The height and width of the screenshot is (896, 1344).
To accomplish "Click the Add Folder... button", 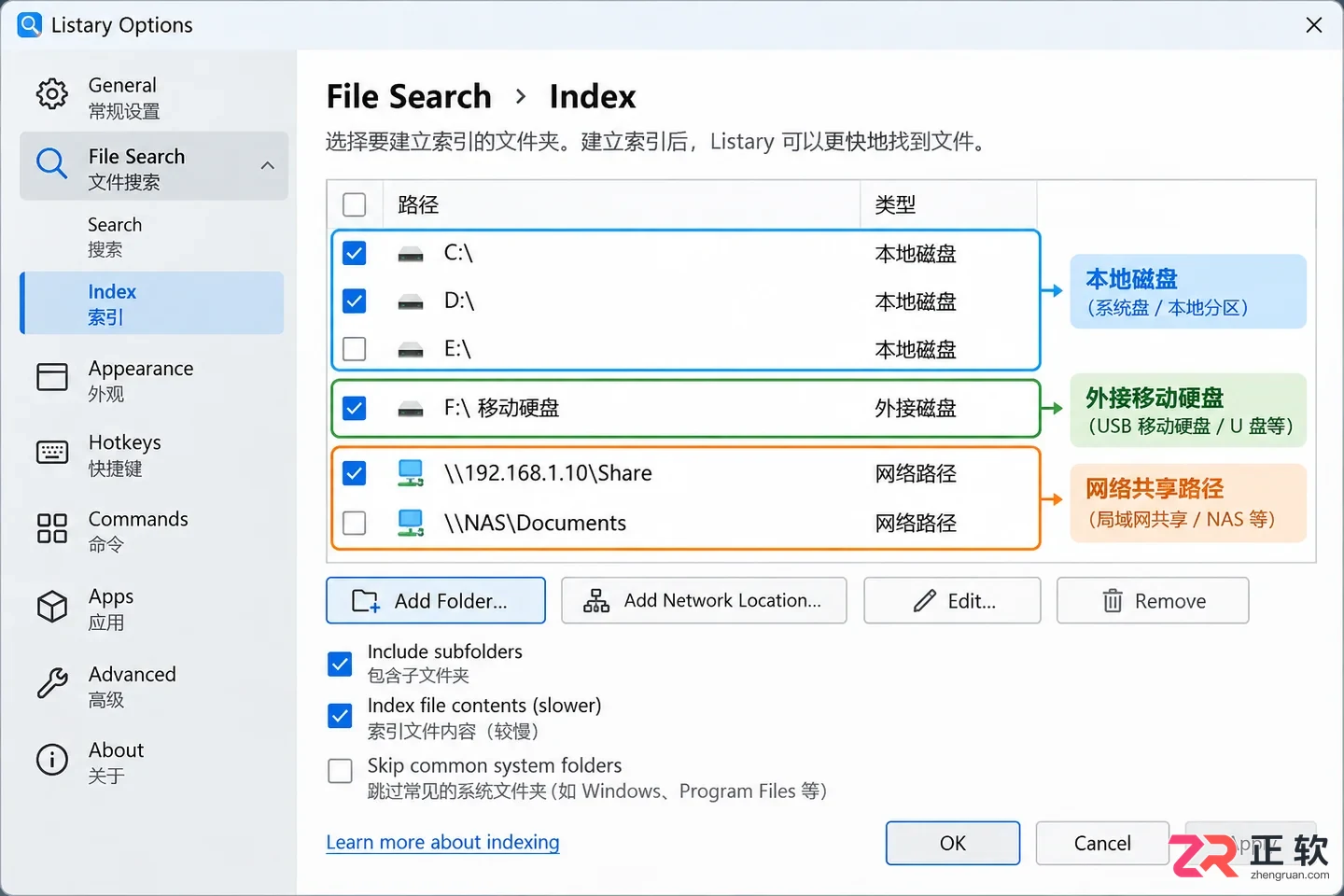I will 436,600.
